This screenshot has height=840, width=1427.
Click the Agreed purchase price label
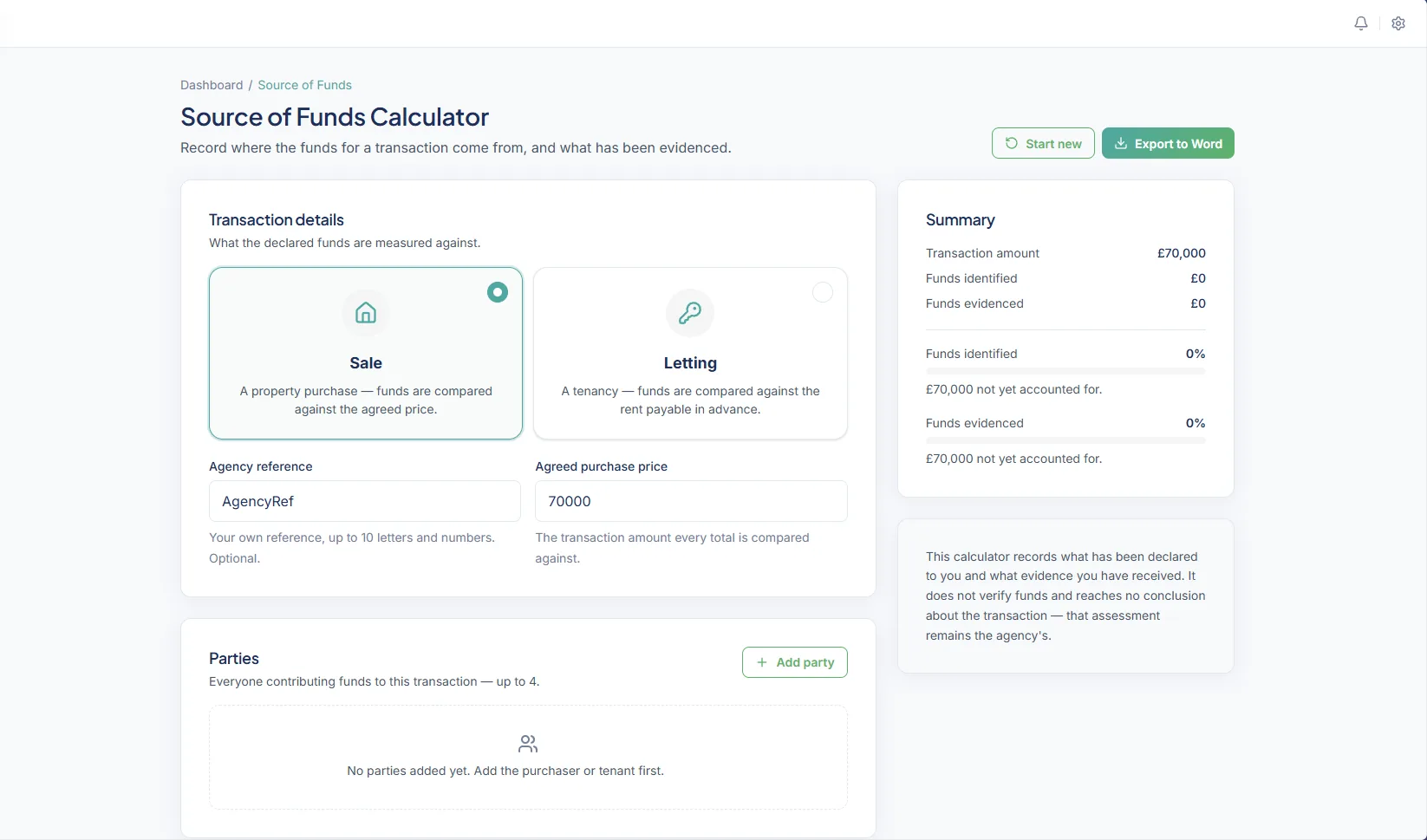[x=602, y=466]
